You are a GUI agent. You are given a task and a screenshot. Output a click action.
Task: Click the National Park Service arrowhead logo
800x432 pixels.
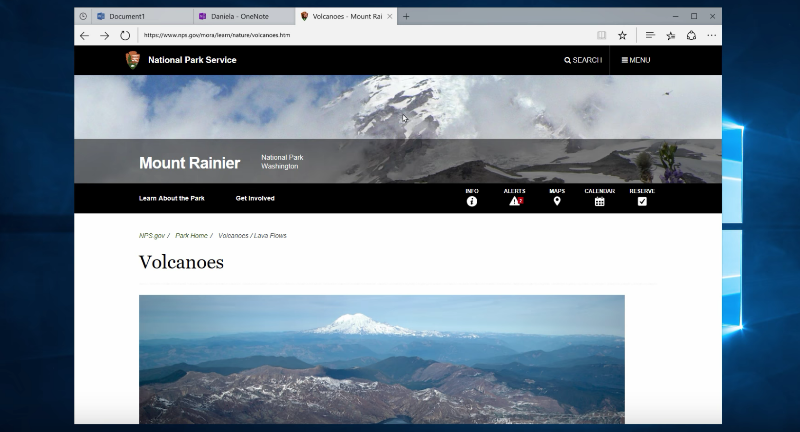click(x=133, y=60)
